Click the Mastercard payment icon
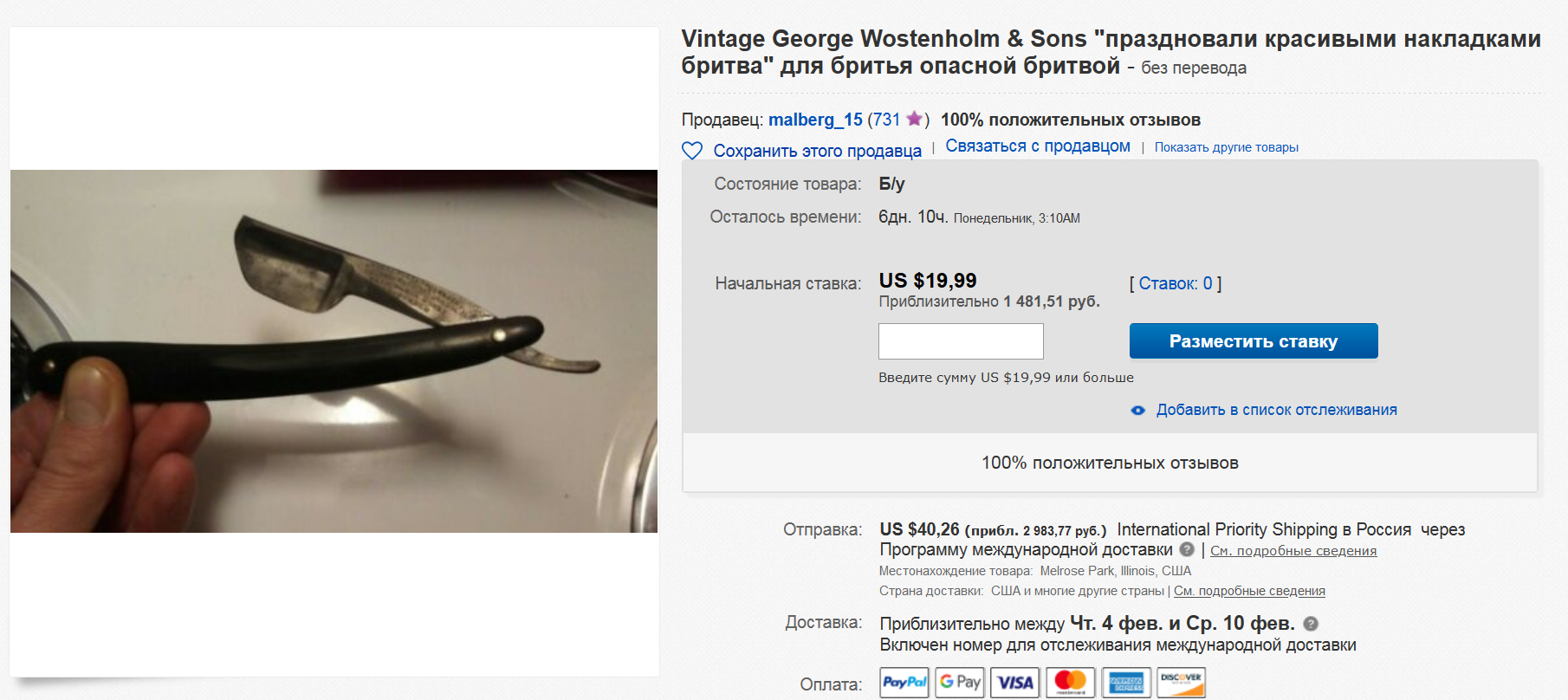The height and width of the screenshot is (700, 1568). 1071,683
